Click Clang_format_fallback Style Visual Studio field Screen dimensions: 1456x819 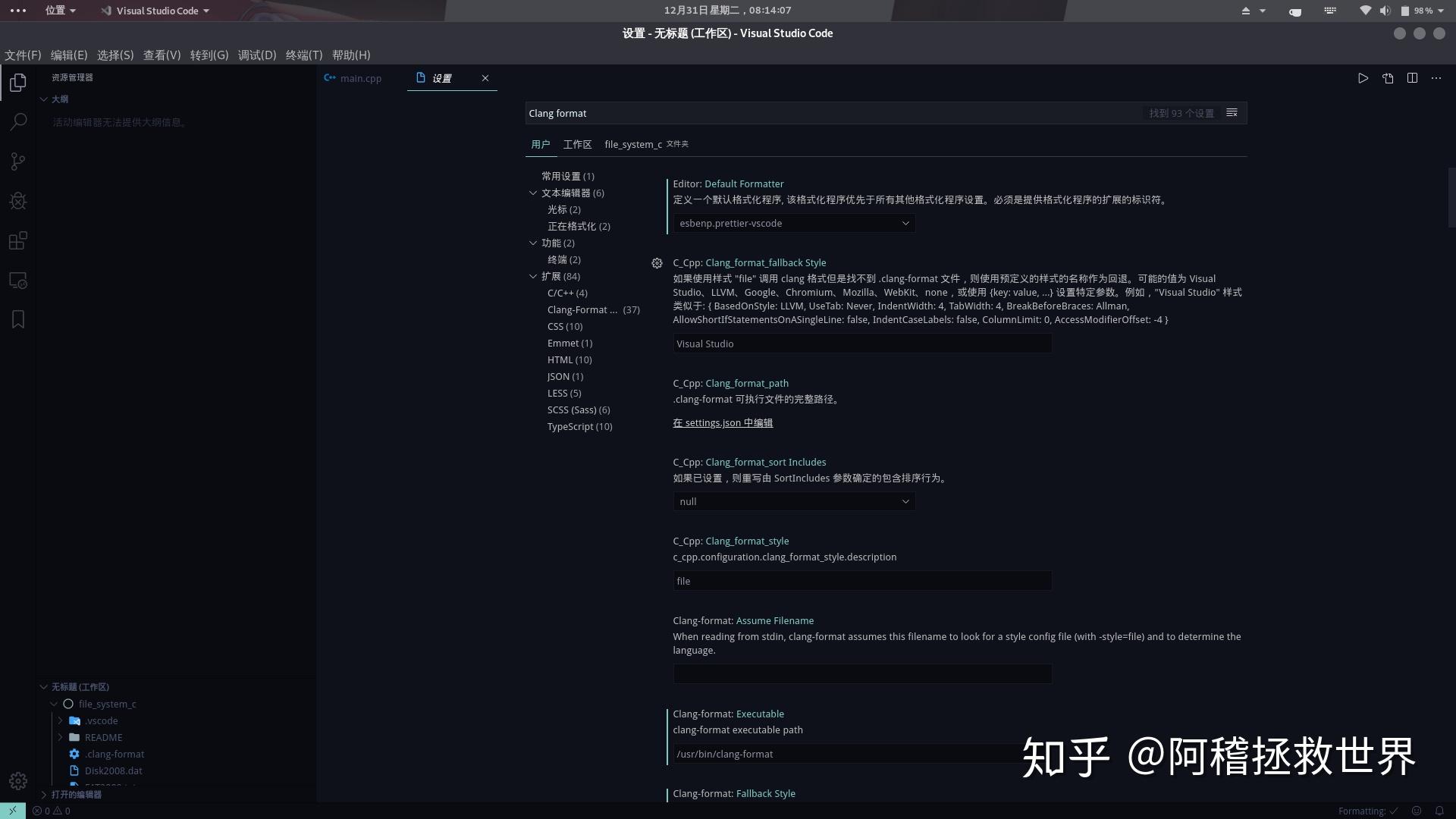coord(862,344)
